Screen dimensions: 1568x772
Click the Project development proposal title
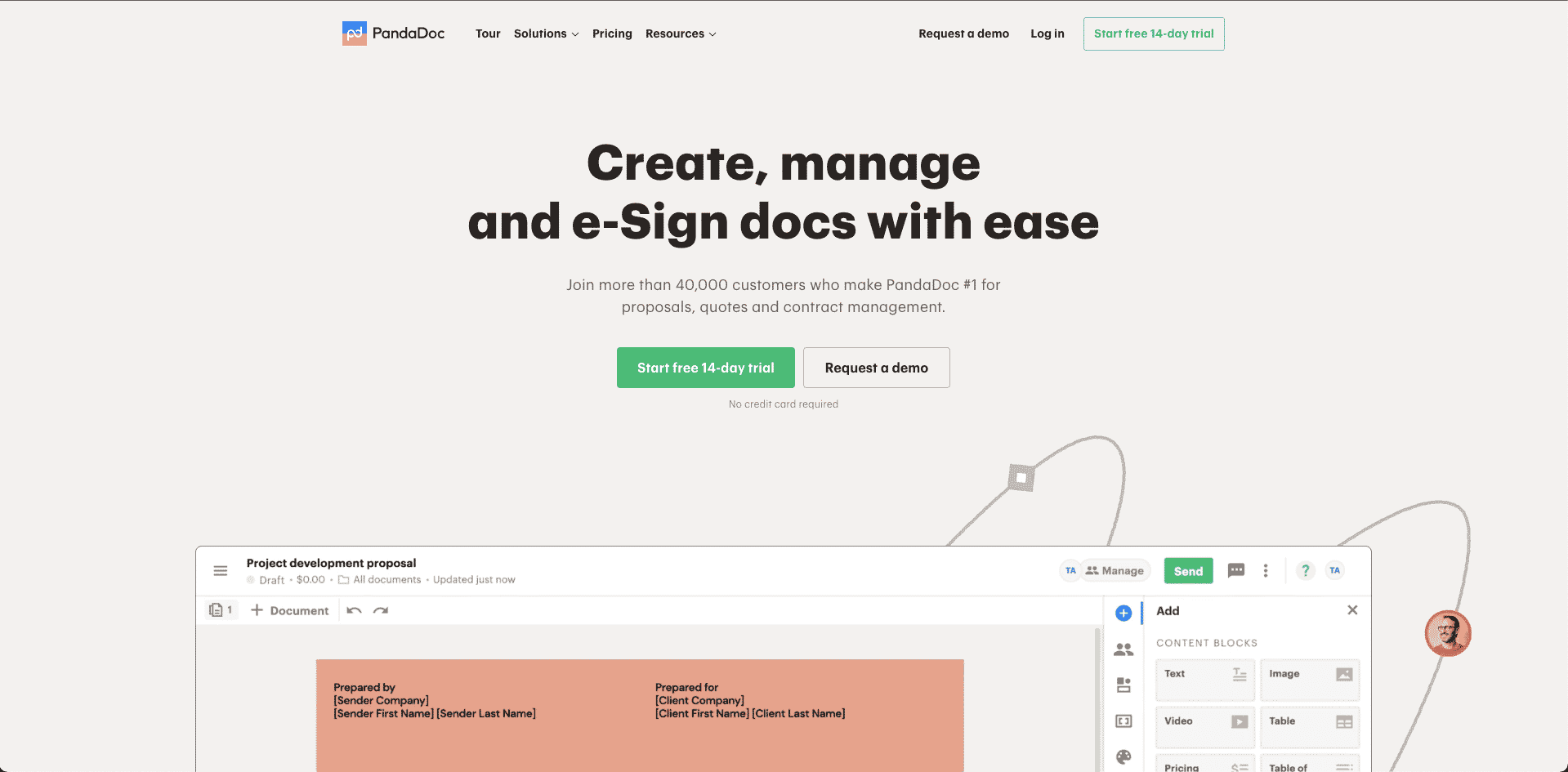pyautogui.click(x=331, y=563)
